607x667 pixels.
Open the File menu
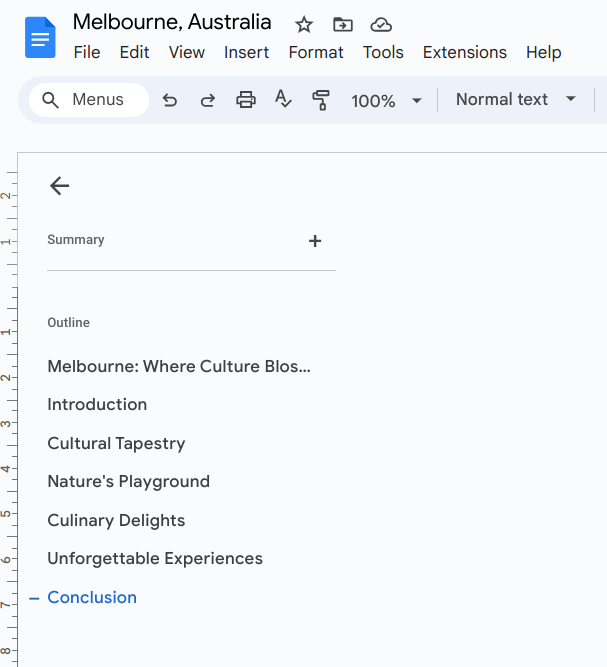[87, 52]
